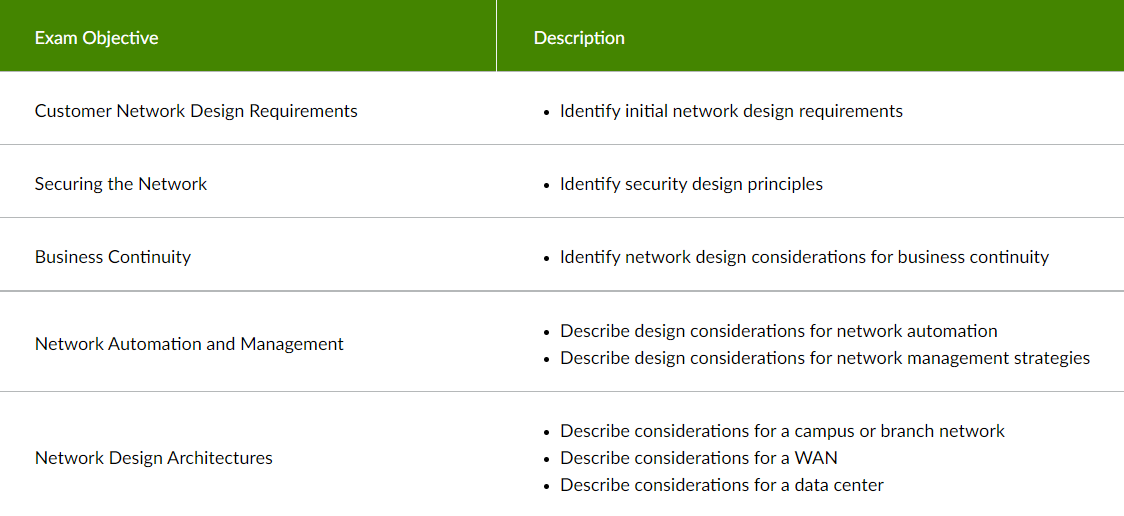Click the business continuity design considerations bullet
This screenshot has height=516, width=1124.
[804, 257]
